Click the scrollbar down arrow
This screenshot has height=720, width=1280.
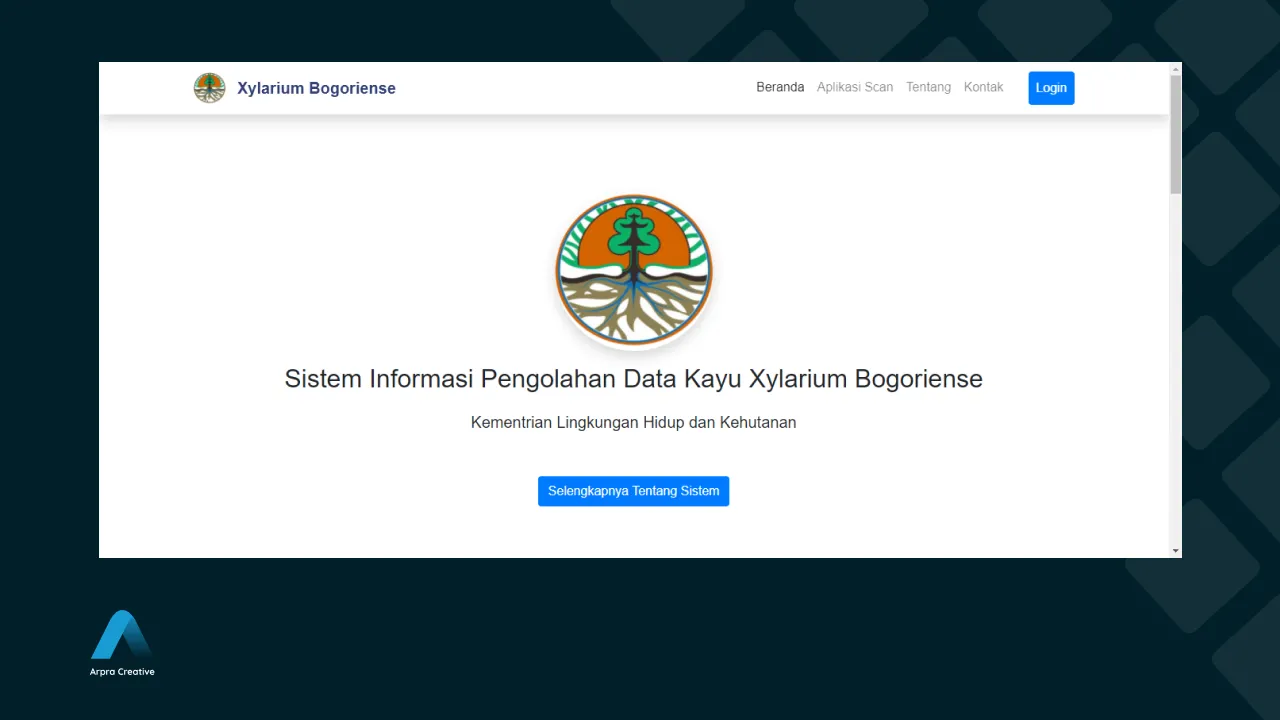(1175, 551)
